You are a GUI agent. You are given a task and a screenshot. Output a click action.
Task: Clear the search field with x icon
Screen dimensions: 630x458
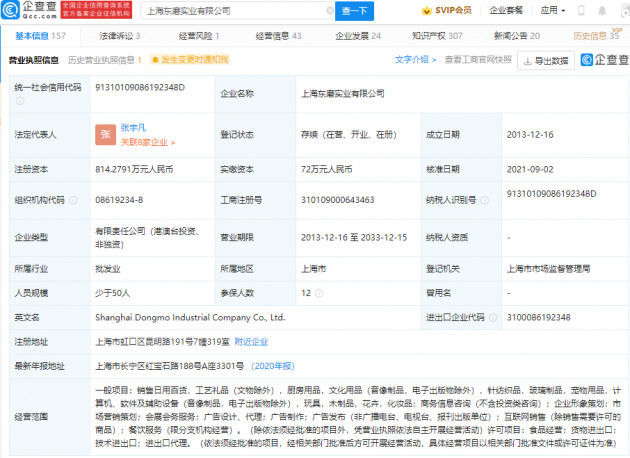click(329, 10)
